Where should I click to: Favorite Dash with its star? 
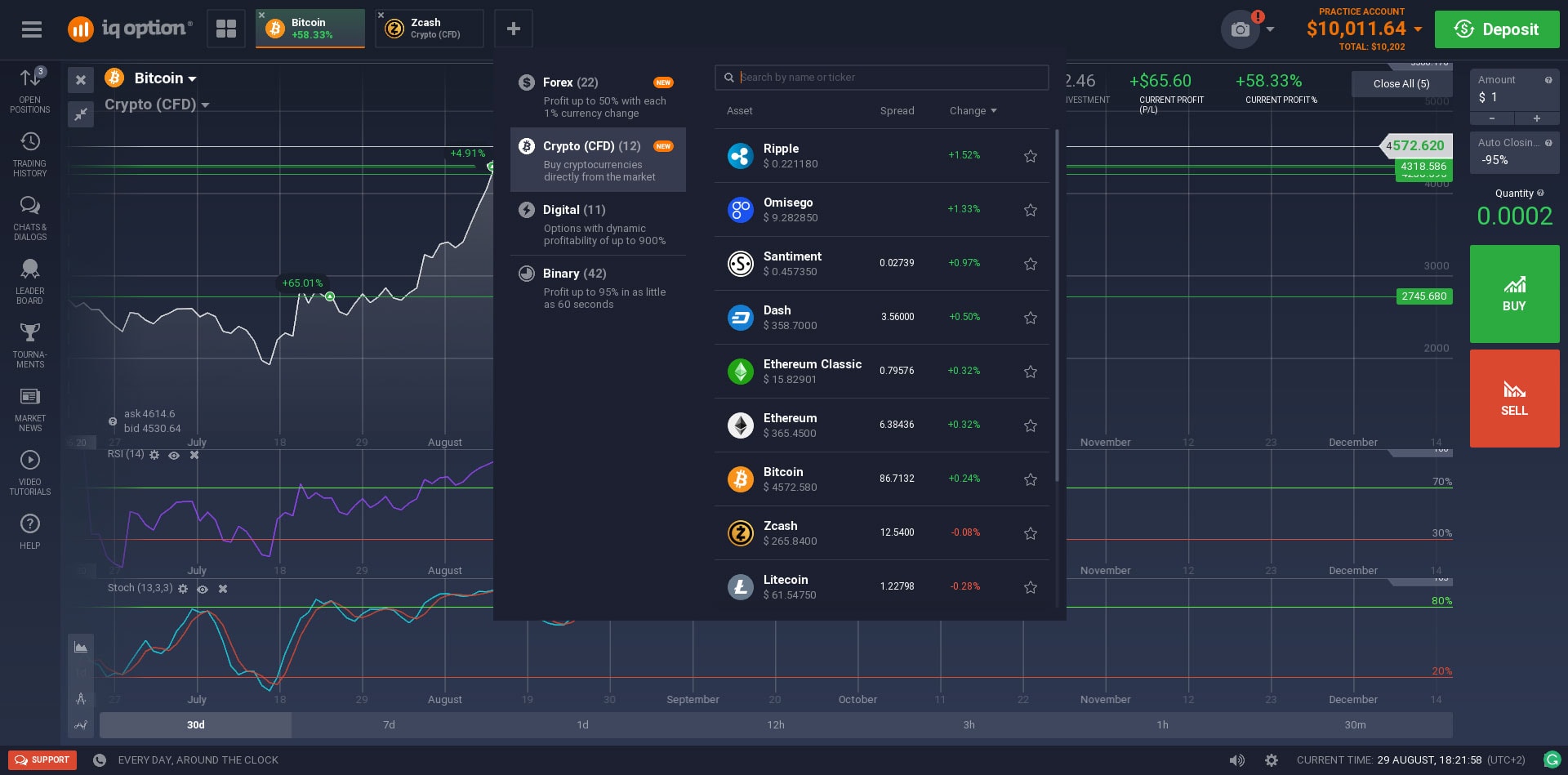(x=1031, y=318)
